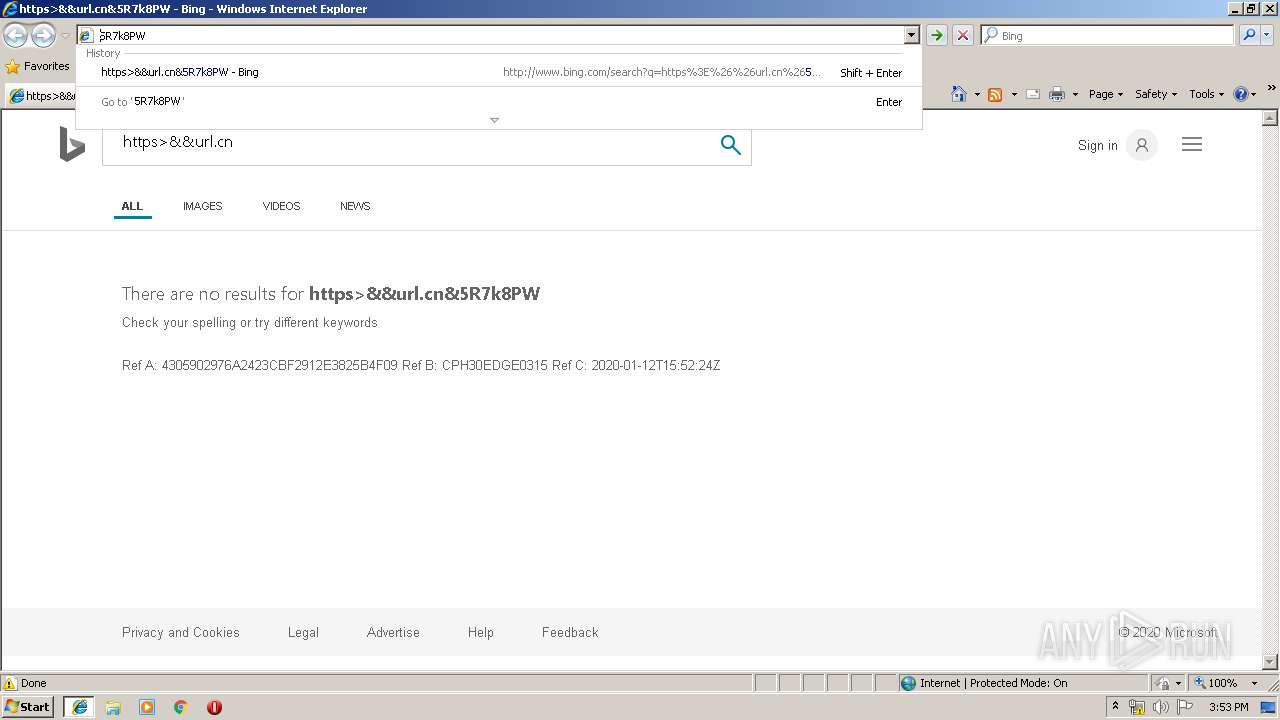The width and height of the screenshot is (1280, 720).
Task: Launch Windows Media Player from taskbar
Action: pyautogui.click(x=147, y=707)
